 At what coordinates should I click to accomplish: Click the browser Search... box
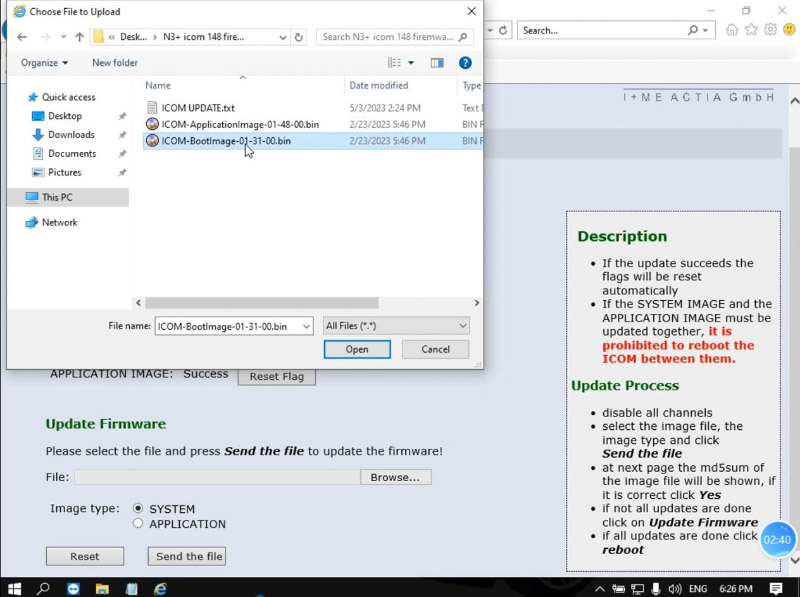tap(603, 30)
